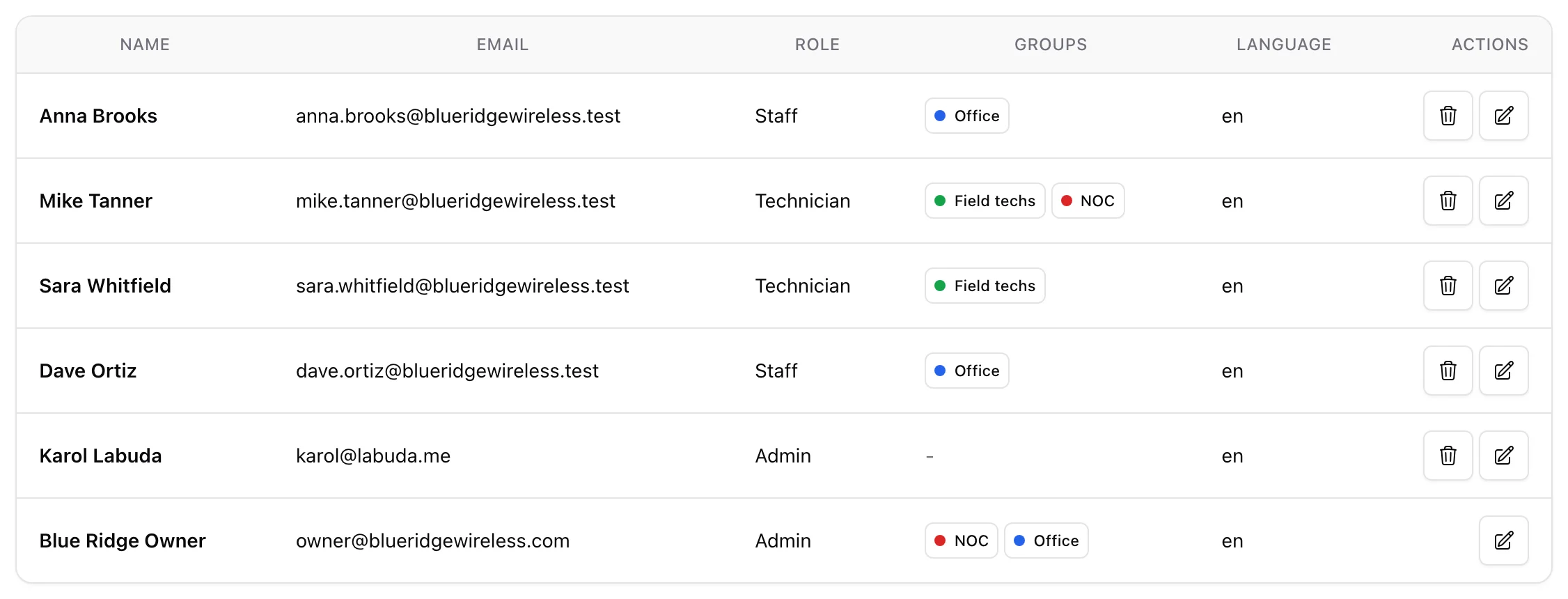Click Anna Brooks's Staff role cell

coord(776,116)
